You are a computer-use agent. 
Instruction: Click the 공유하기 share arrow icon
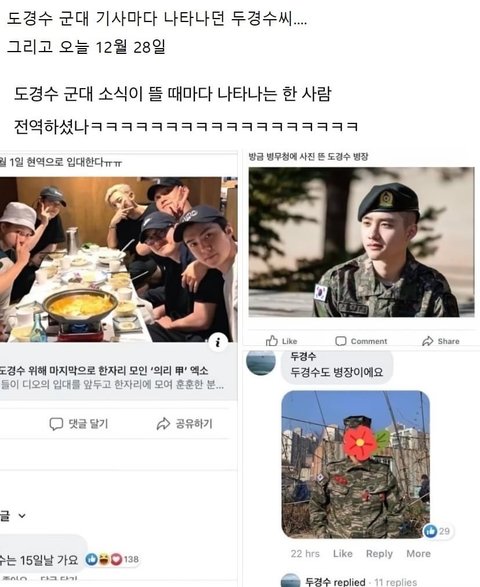tap(163, 424)
